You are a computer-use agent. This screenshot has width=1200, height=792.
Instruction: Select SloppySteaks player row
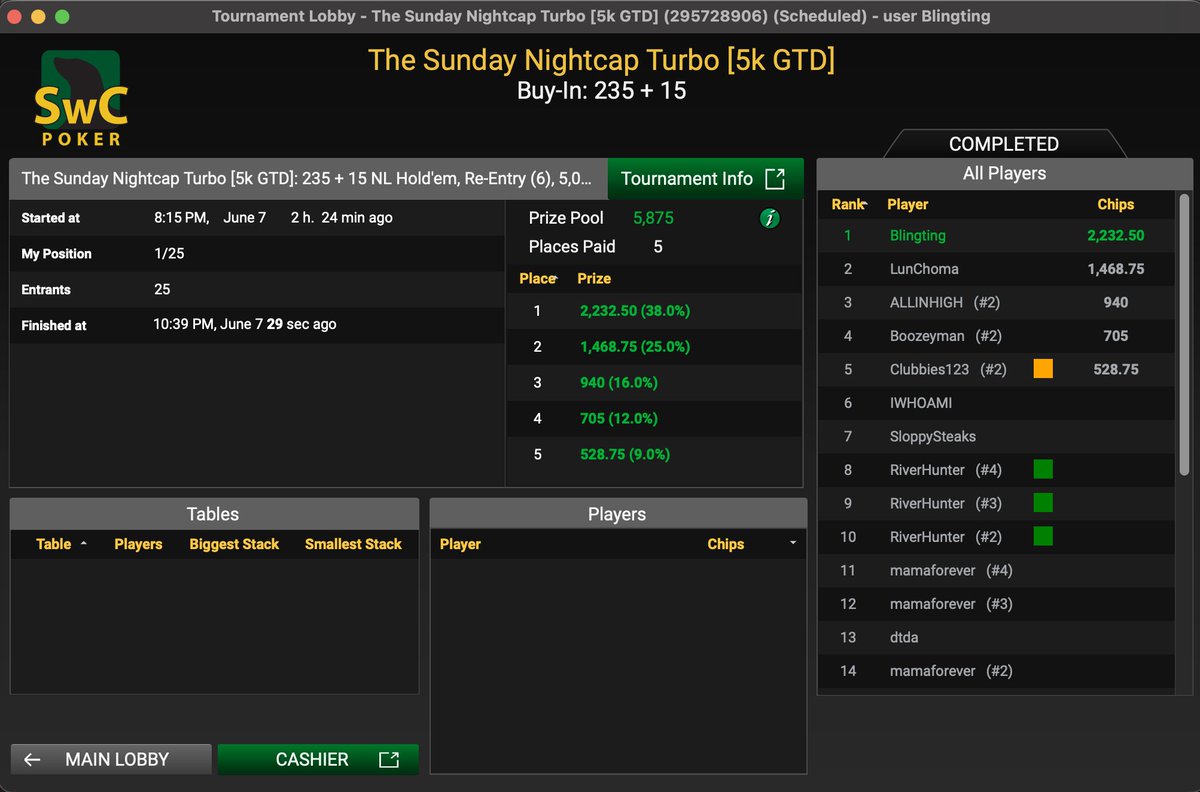[x=996, y=436]
